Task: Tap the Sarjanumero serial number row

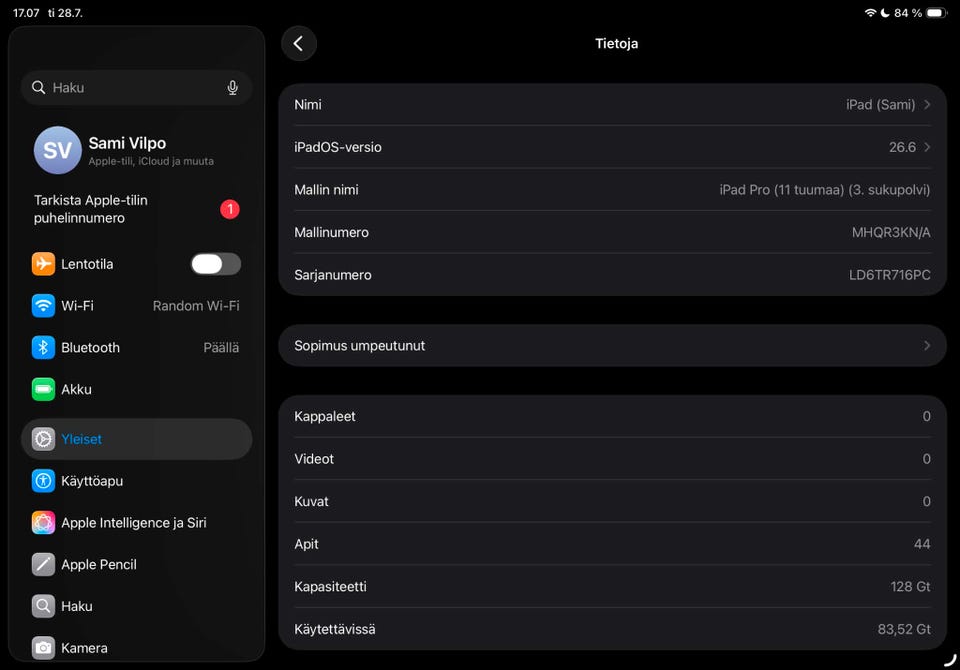Action: pos(612,275)
